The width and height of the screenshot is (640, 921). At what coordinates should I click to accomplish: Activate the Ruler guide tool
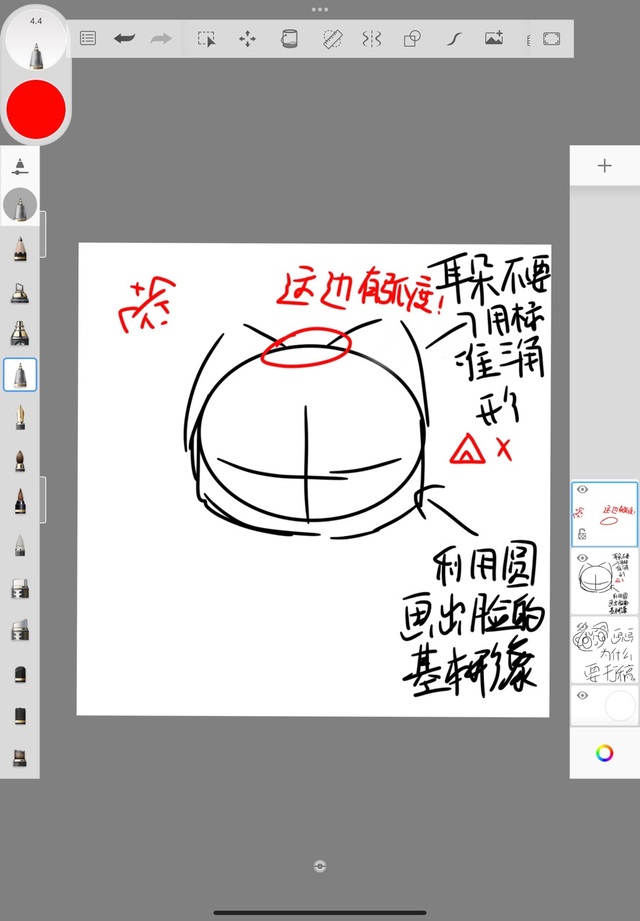pos(332,38)
